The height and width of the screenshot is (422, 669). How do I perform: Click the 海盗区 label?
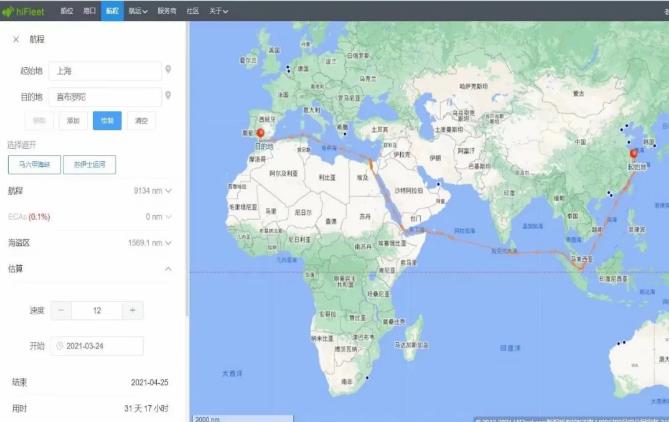(x=19, y=243)
